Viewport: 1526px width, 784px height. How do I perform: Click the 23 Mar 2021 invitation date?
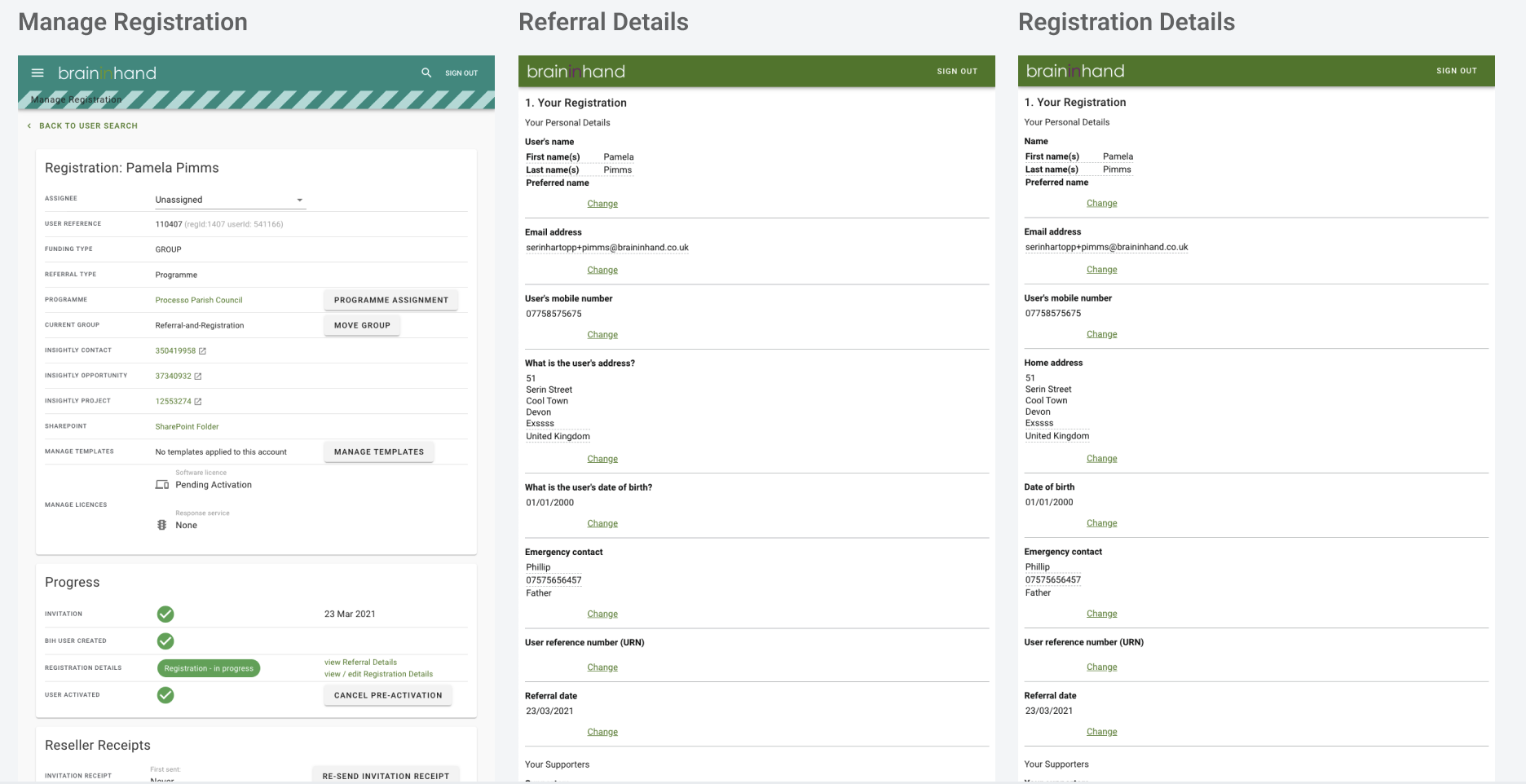[x=350, y=614]
